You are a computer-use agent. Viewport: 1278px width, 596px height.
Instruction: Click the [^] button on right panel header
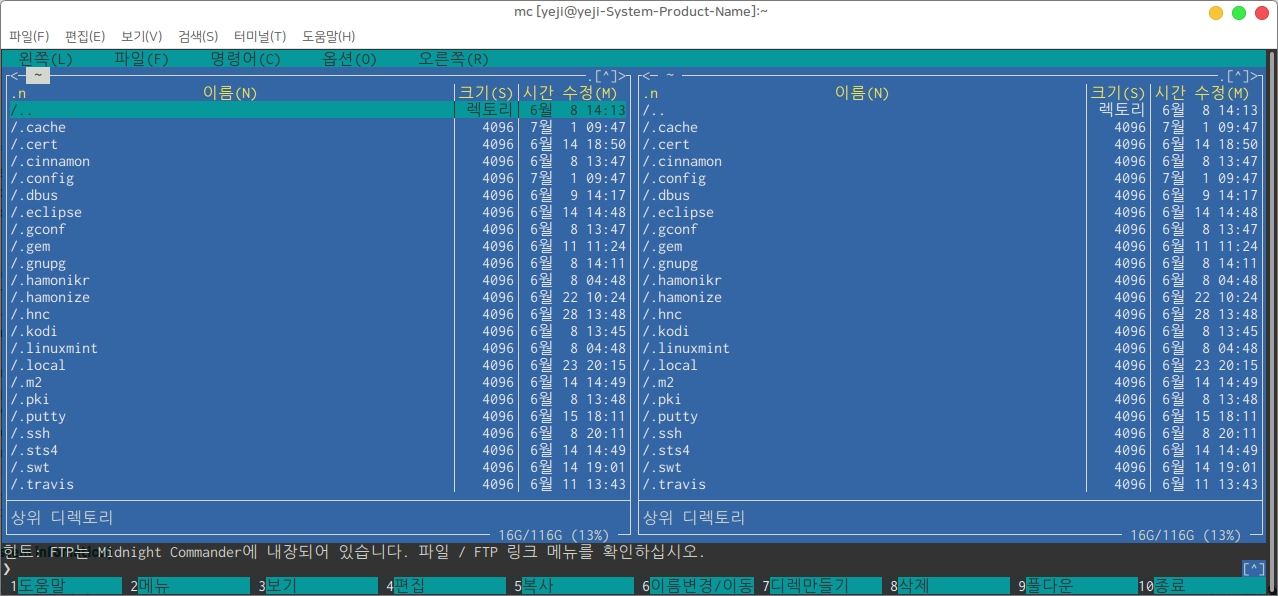click(x=1238, y=75)
